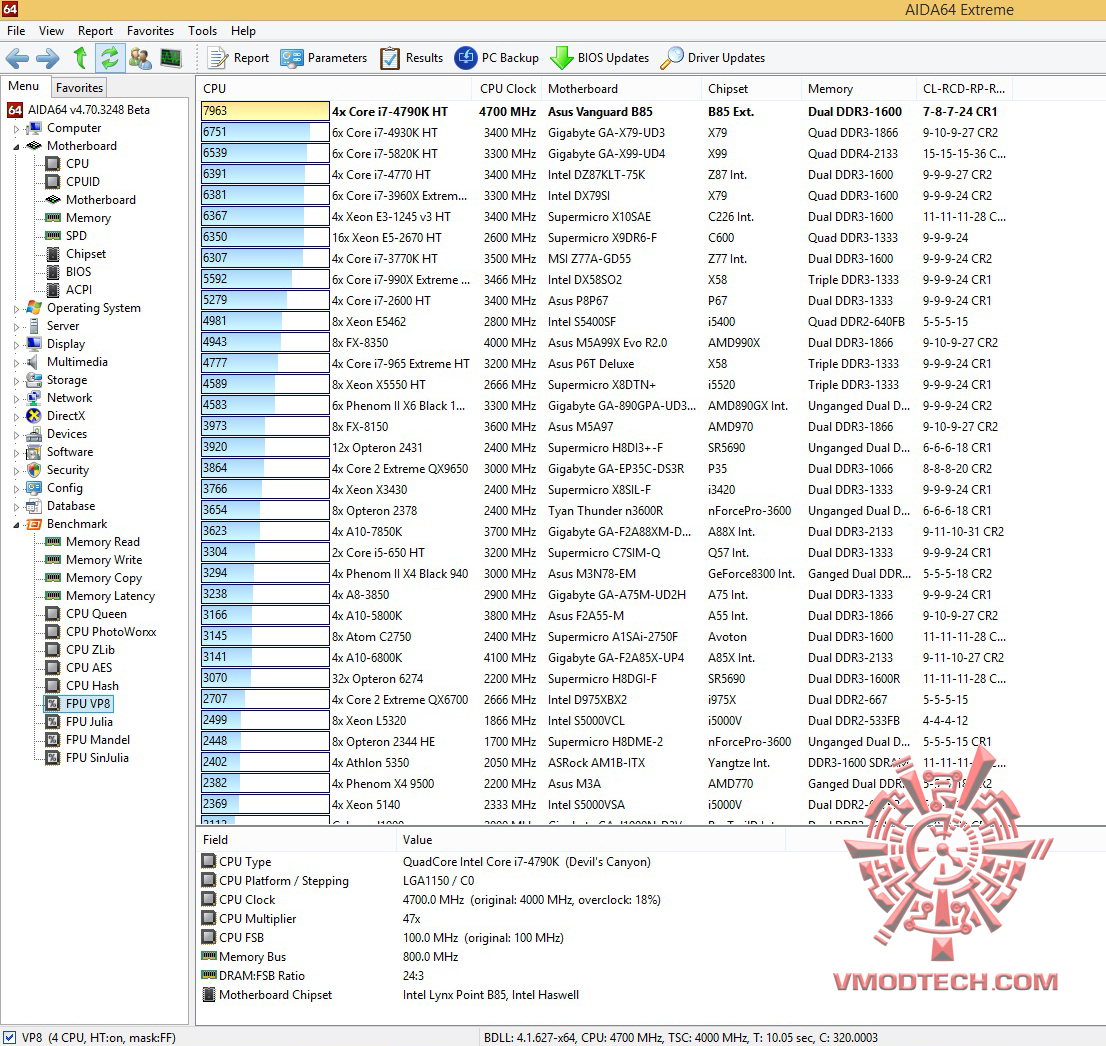Open the Report menu
The width and height of the screenshot is (1106, 1046).
coord(95,31)
